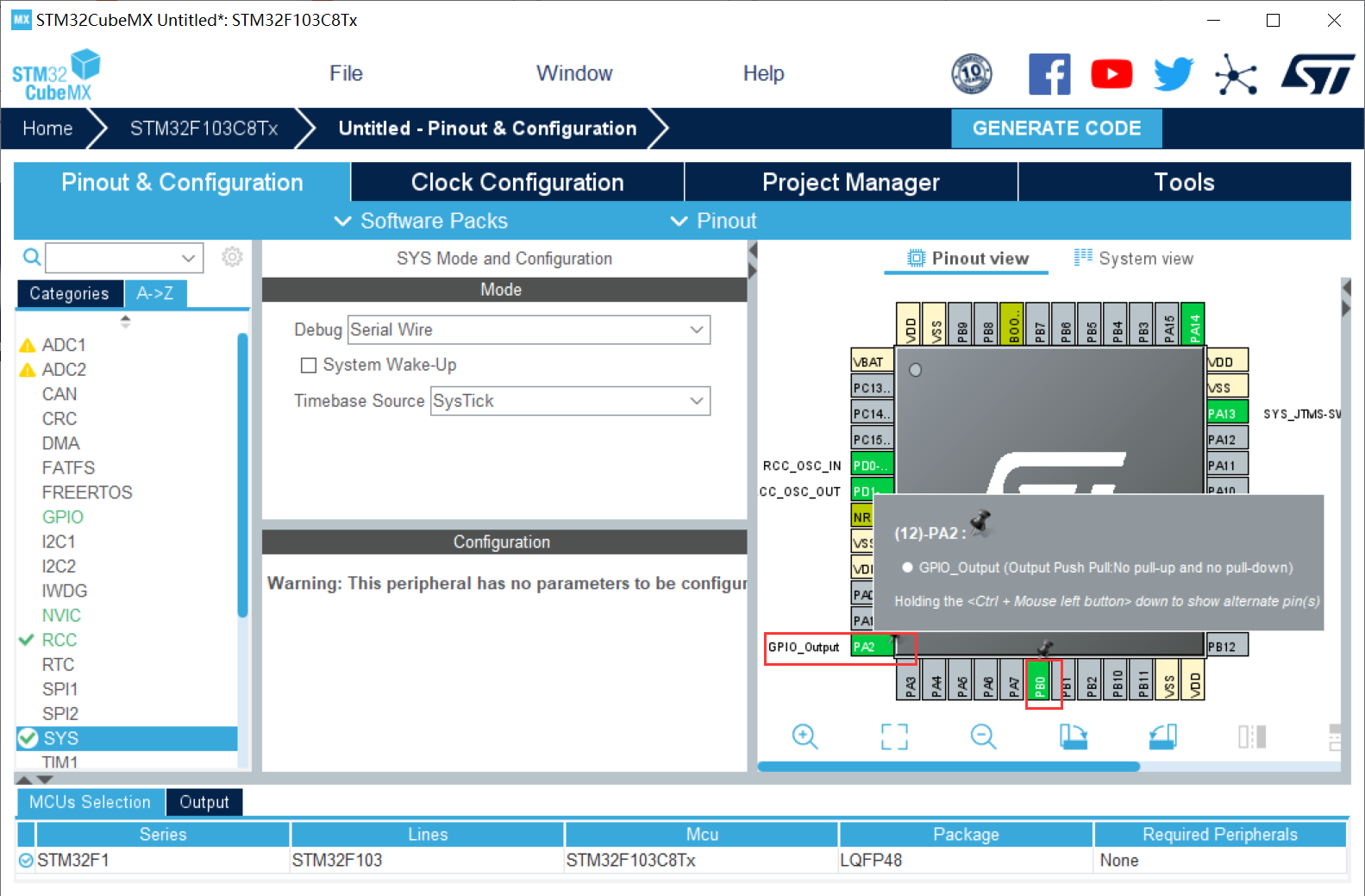
Task: Zoom out on the pinout view
Action: 983,736
